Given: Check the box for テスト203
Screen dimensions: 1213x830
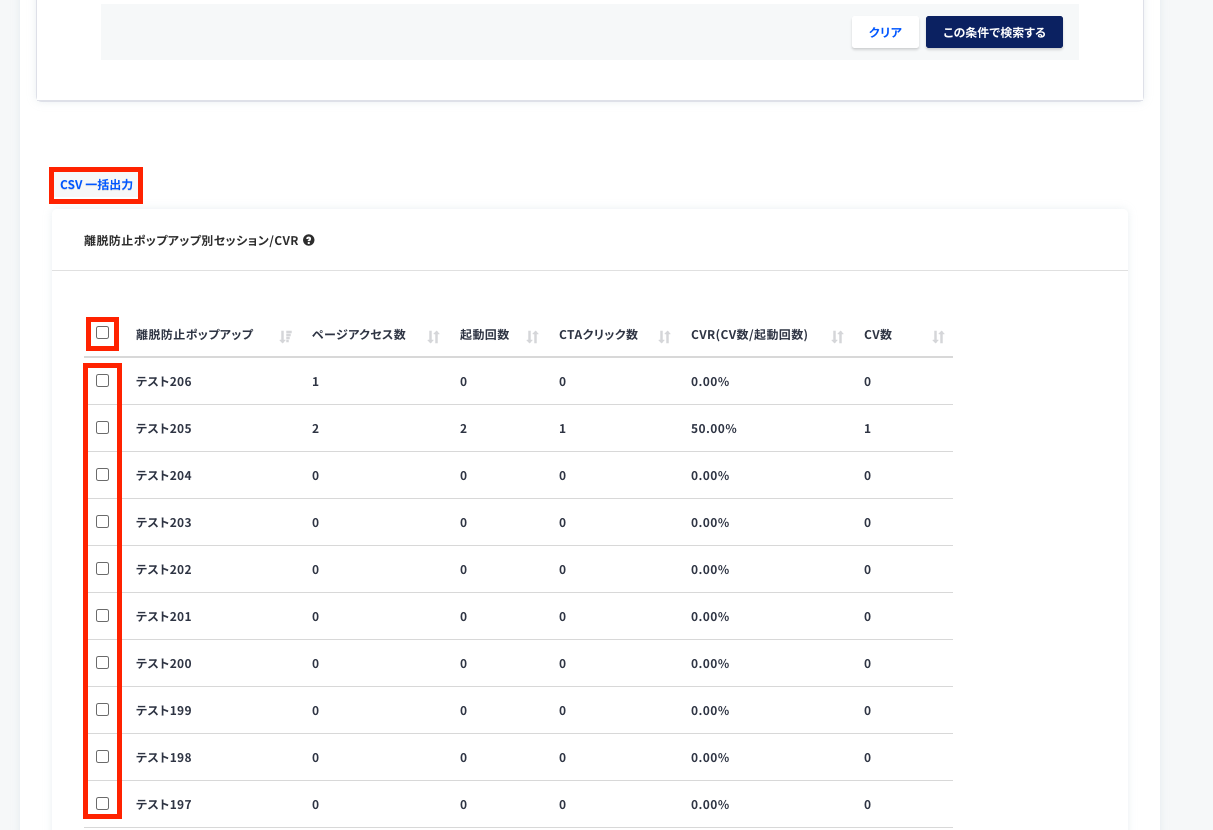Looking at the screenshot, I should 102,521.
